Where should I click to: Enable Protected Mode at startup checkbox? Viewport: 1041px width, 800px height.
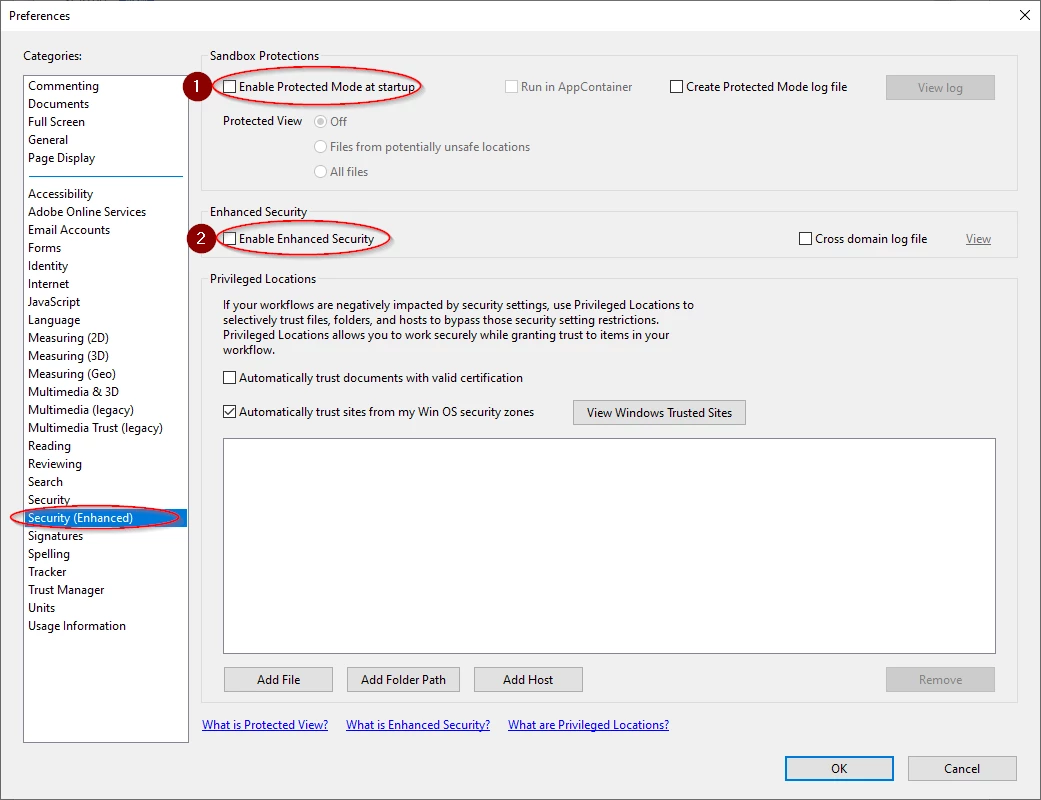230,87
